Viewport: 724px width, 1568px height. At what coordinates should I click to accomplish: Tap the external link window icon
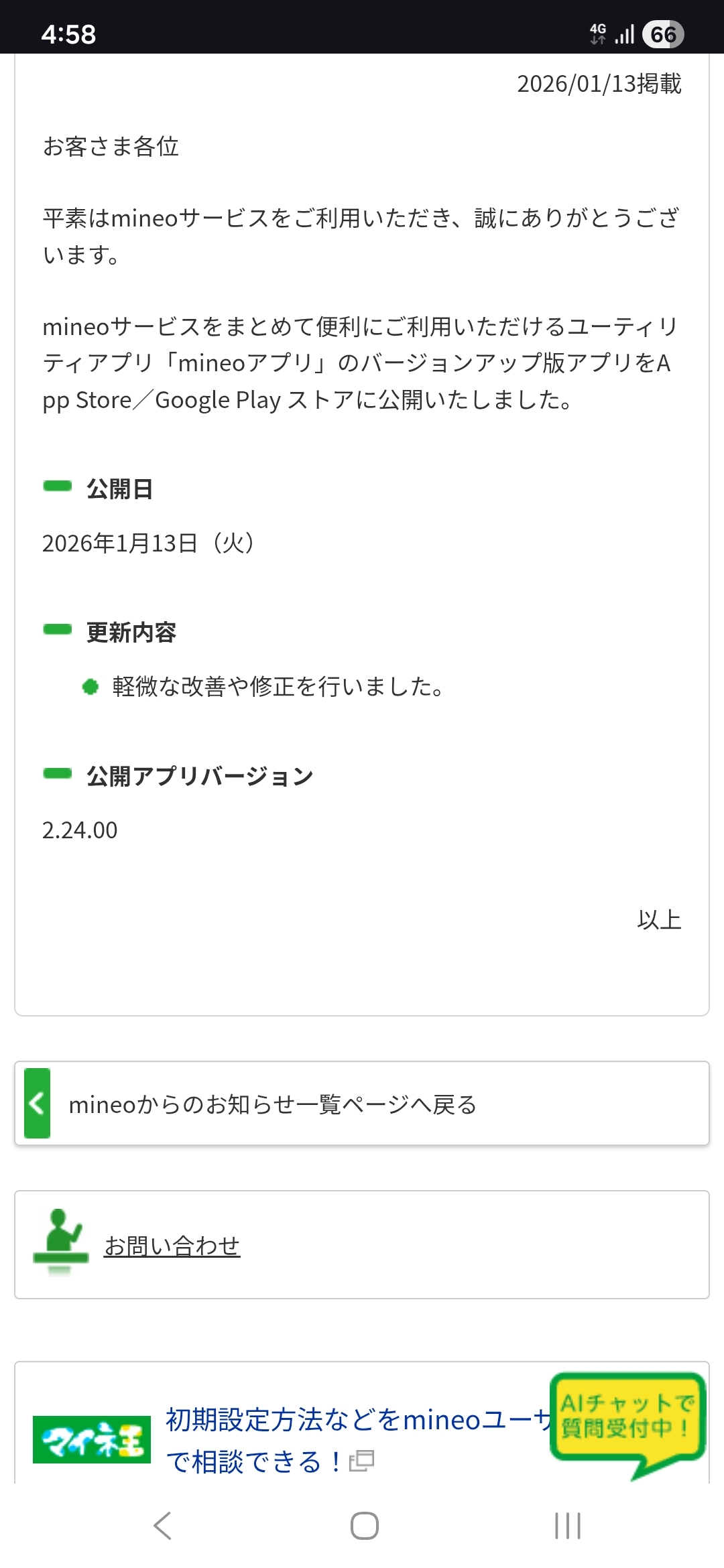point(361,1461)
